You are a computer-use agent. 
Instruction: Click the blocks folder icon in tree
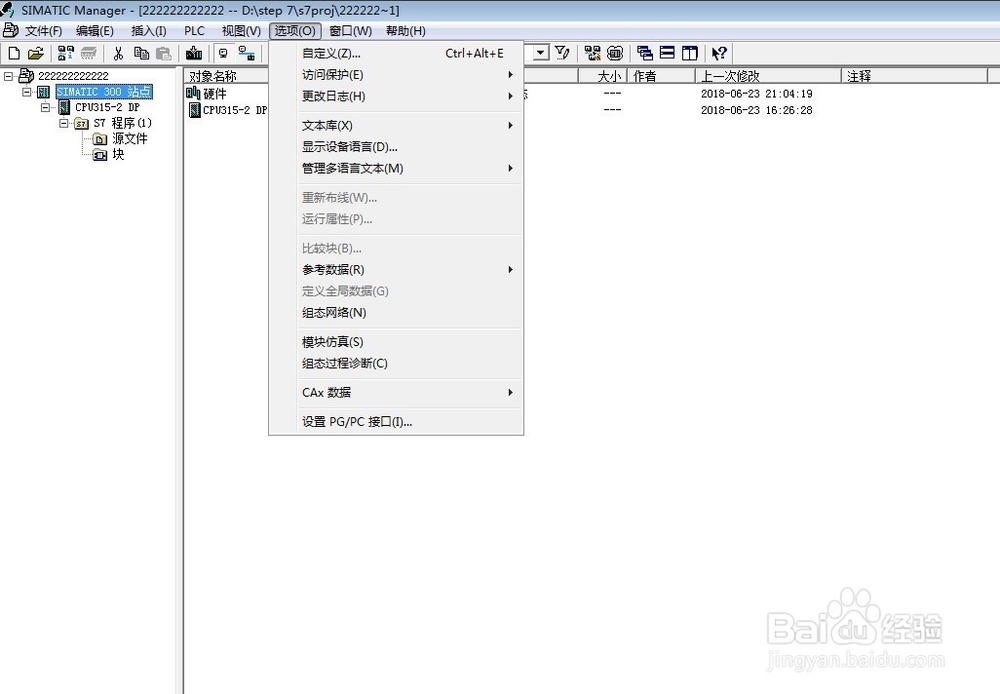tap(99, 154)
